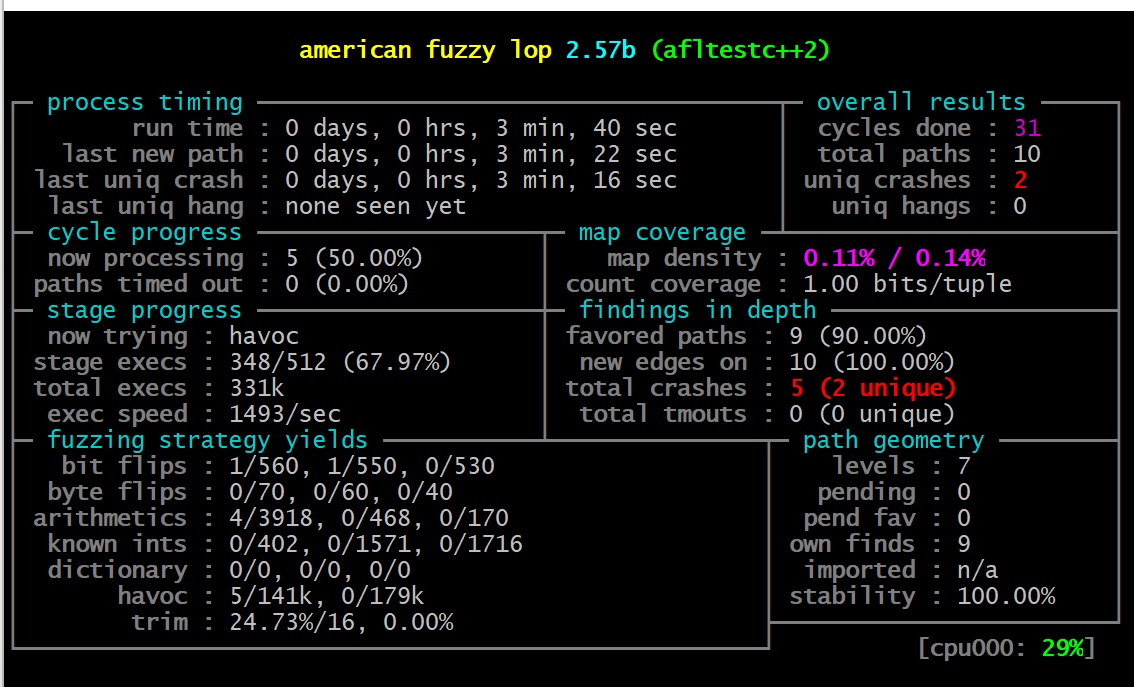
Task: Select levels value '7'
Action: pos(964,467)
